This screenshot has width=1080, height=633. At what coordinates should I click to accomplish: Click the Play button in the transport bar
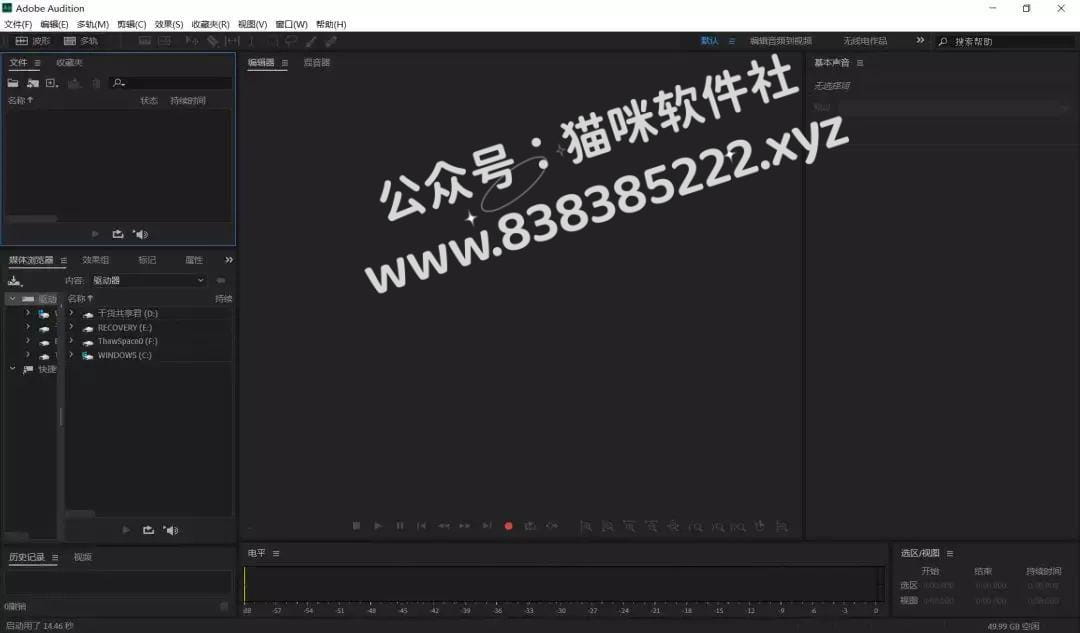click(x=378, y=526)
